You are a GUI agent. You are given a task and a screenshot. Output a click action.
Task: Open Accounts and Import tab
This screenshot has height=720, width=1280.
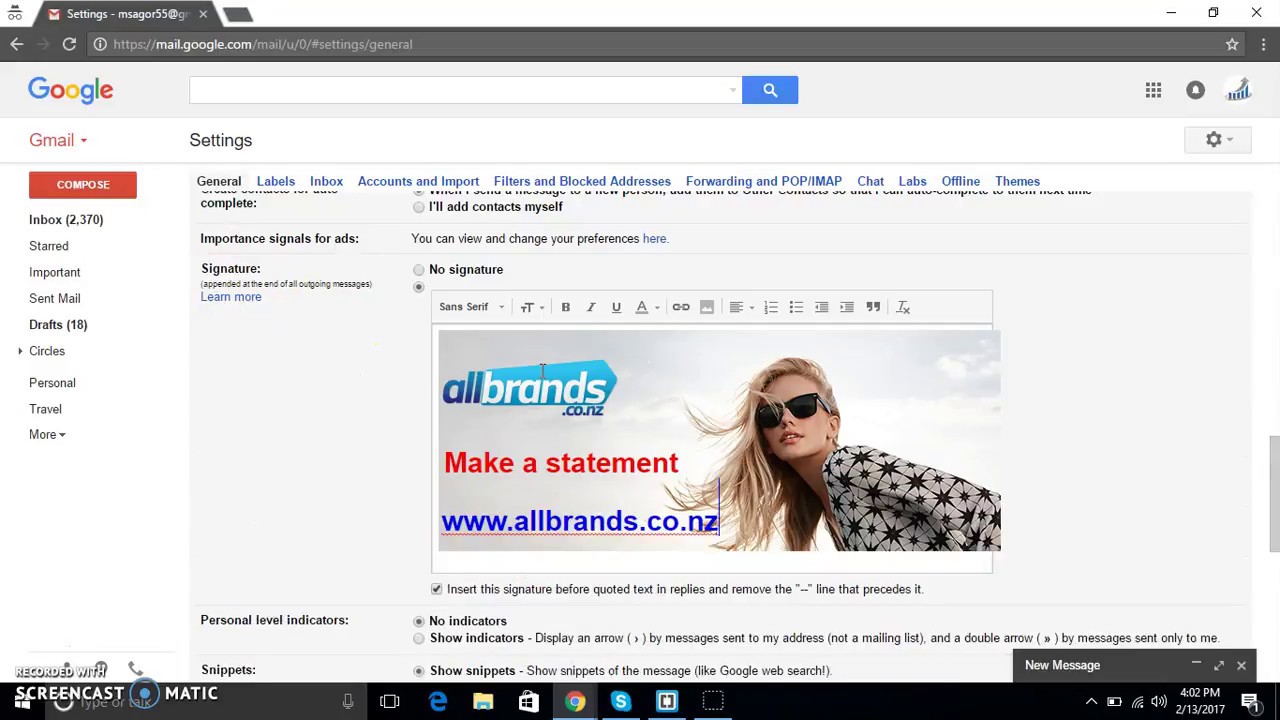tap(418, 181)
